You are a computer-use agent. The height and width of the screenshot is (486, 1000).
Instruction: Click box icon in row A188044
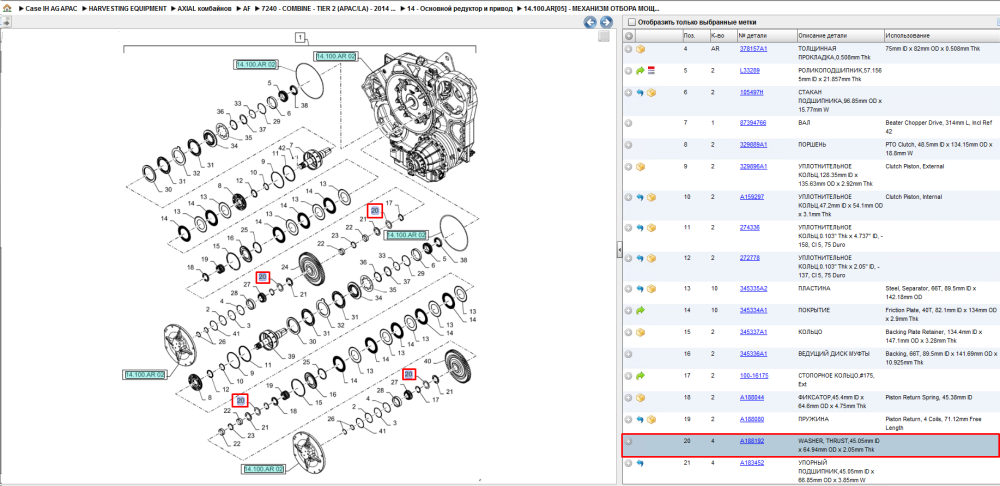click(x=641, y=397)
